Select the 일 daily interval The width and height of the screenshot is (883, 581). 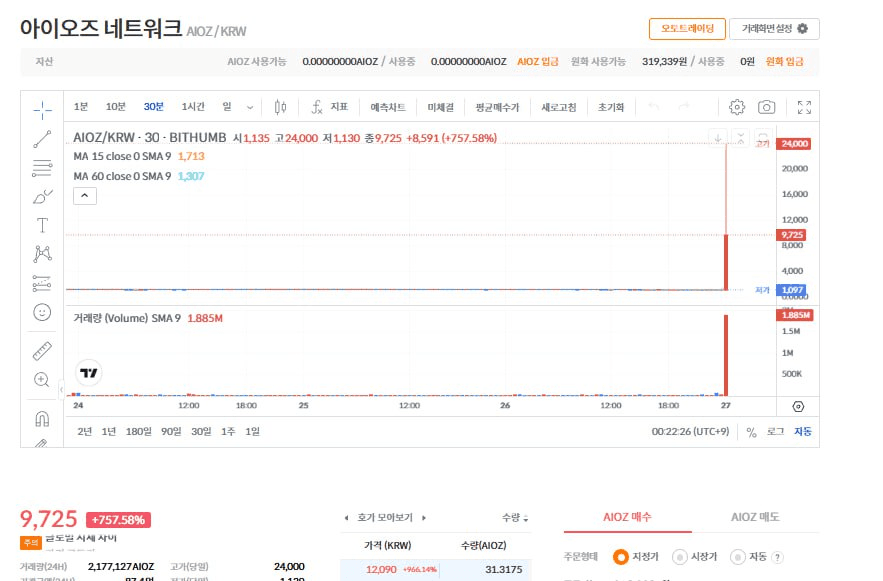[227, 107]
